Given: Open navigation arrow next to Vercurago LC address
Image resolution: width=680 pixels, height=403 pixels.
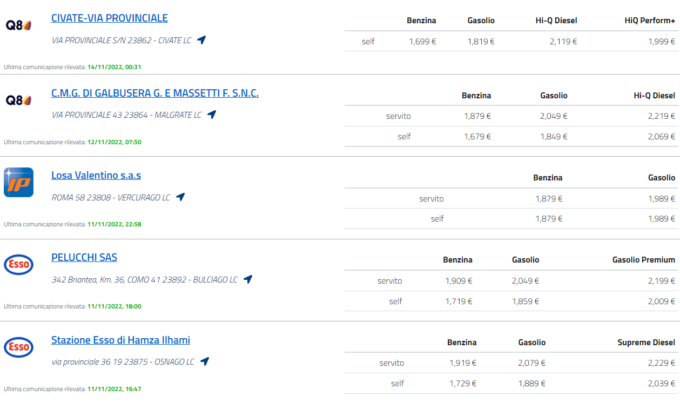Looking at the screenshot, I should [x=179, y=197].
